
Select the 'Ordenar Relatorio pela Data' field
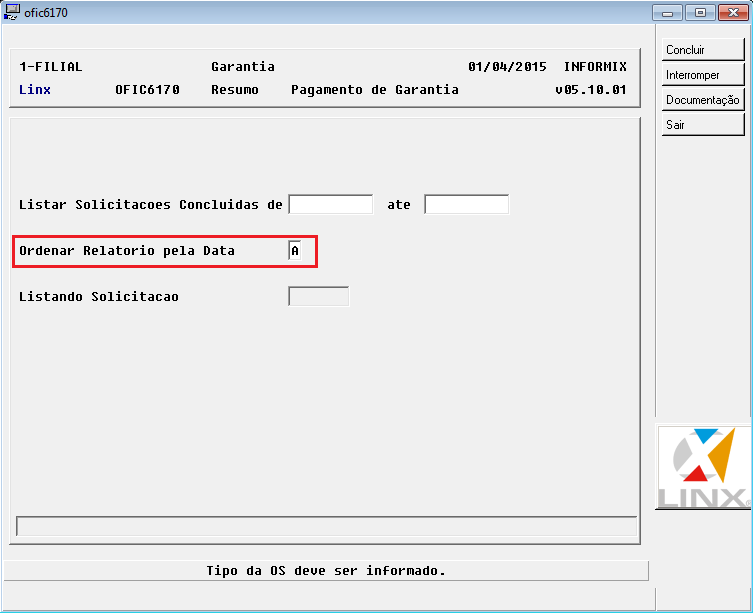click(x=295, y=250)
